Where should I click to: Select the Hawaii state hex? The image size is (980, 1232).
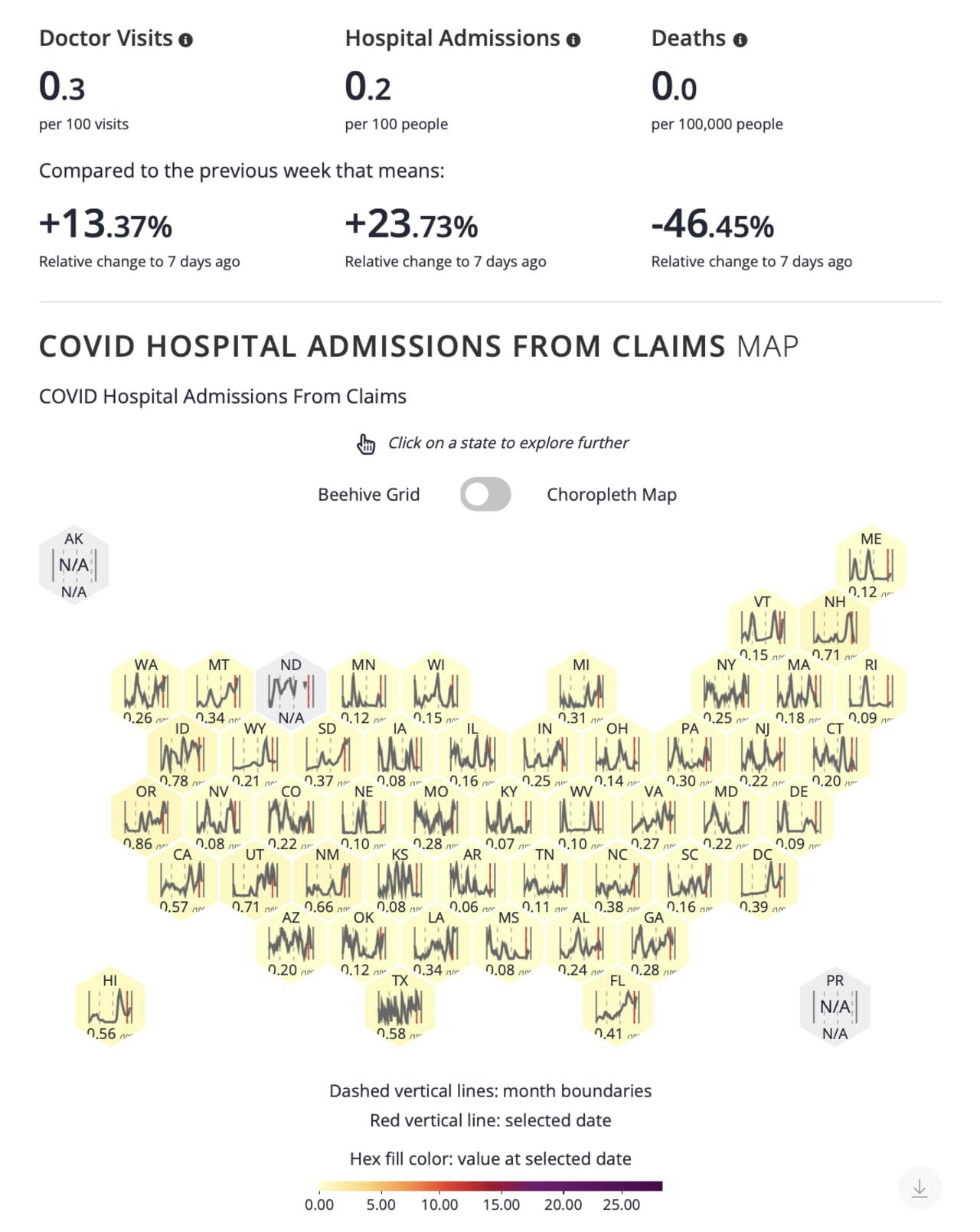(x=109, y=1003)
